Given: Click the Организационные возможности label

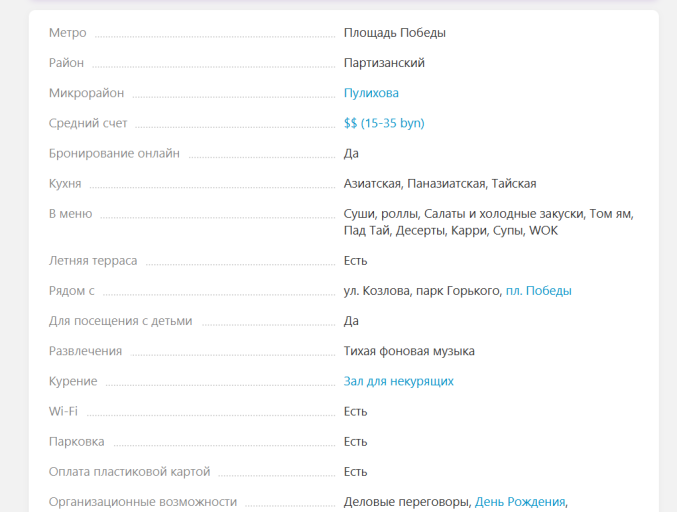Looking at the screenshot, I should click(143, 502).
